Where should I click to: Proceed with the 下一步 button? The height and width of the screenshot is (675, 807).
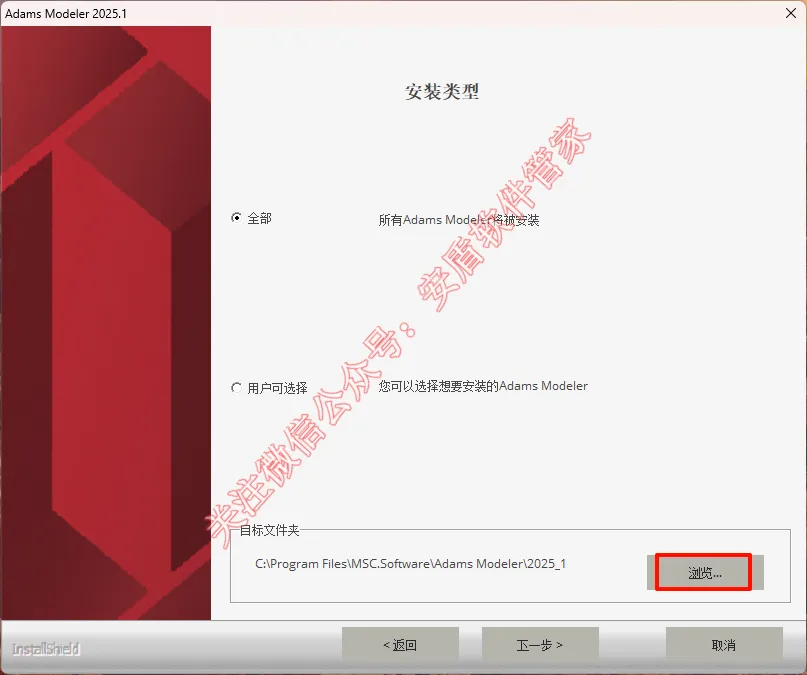click(540, 644)
